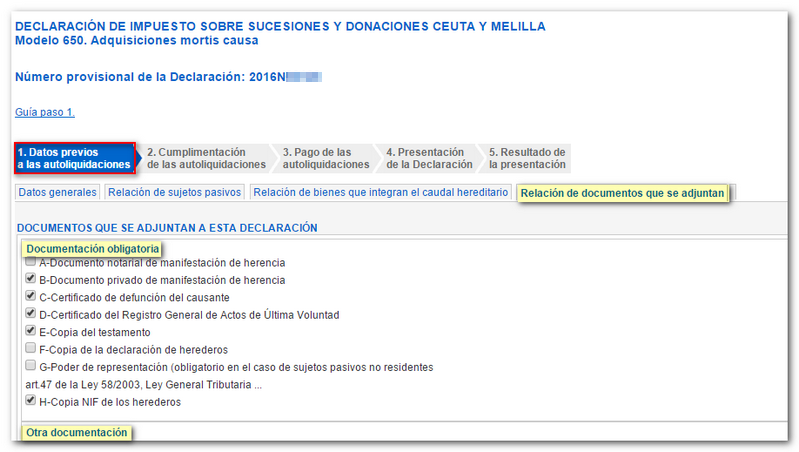Click the 'DECLARACIÓN DE IMPUESTO SOBRE SUCESIONES' title
The width and height of the screenshot is (799, 452).
[x=280, y=26]
